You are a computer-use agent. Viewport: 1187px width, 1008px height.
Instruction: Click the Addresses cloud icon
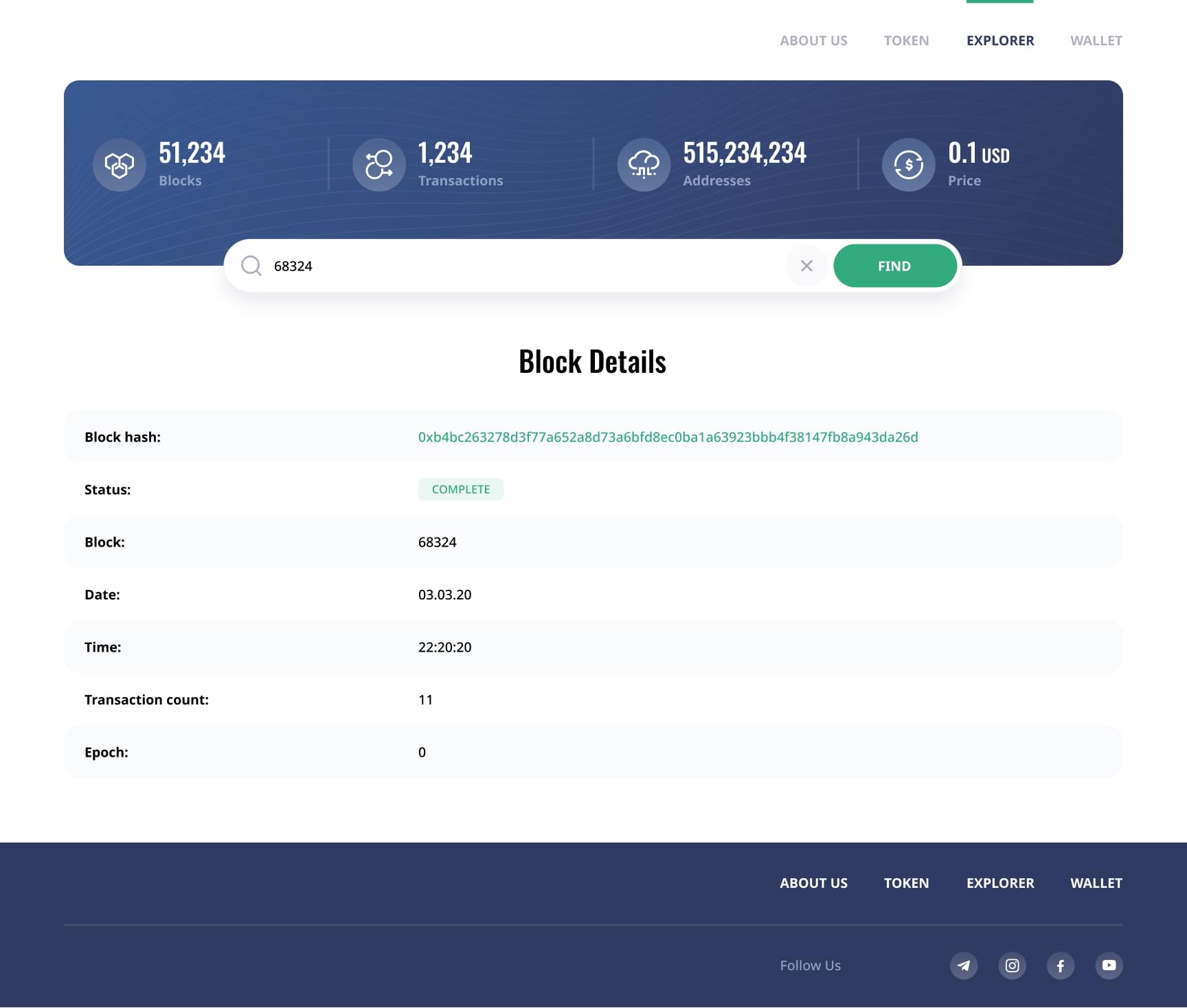point(644,165)
